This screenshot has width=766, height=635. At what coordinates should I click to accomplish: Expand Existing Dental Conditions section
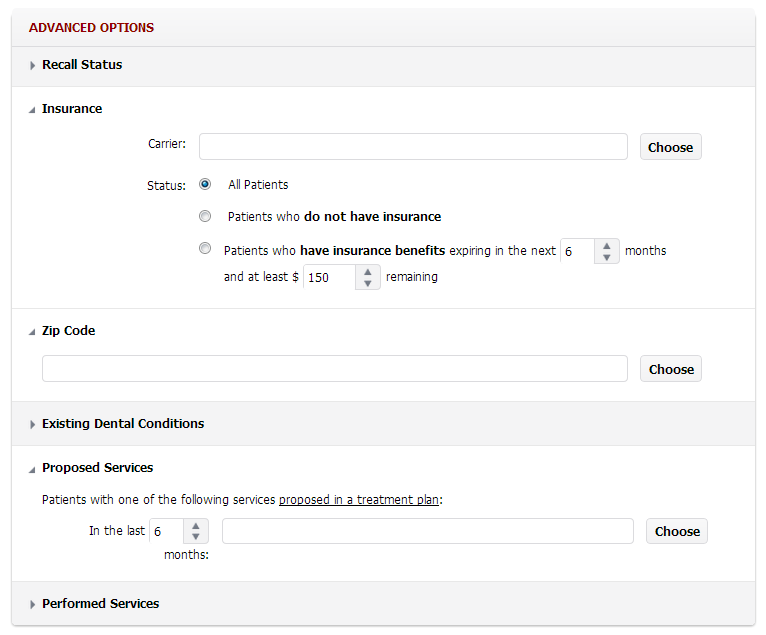[x=122, y=424]
